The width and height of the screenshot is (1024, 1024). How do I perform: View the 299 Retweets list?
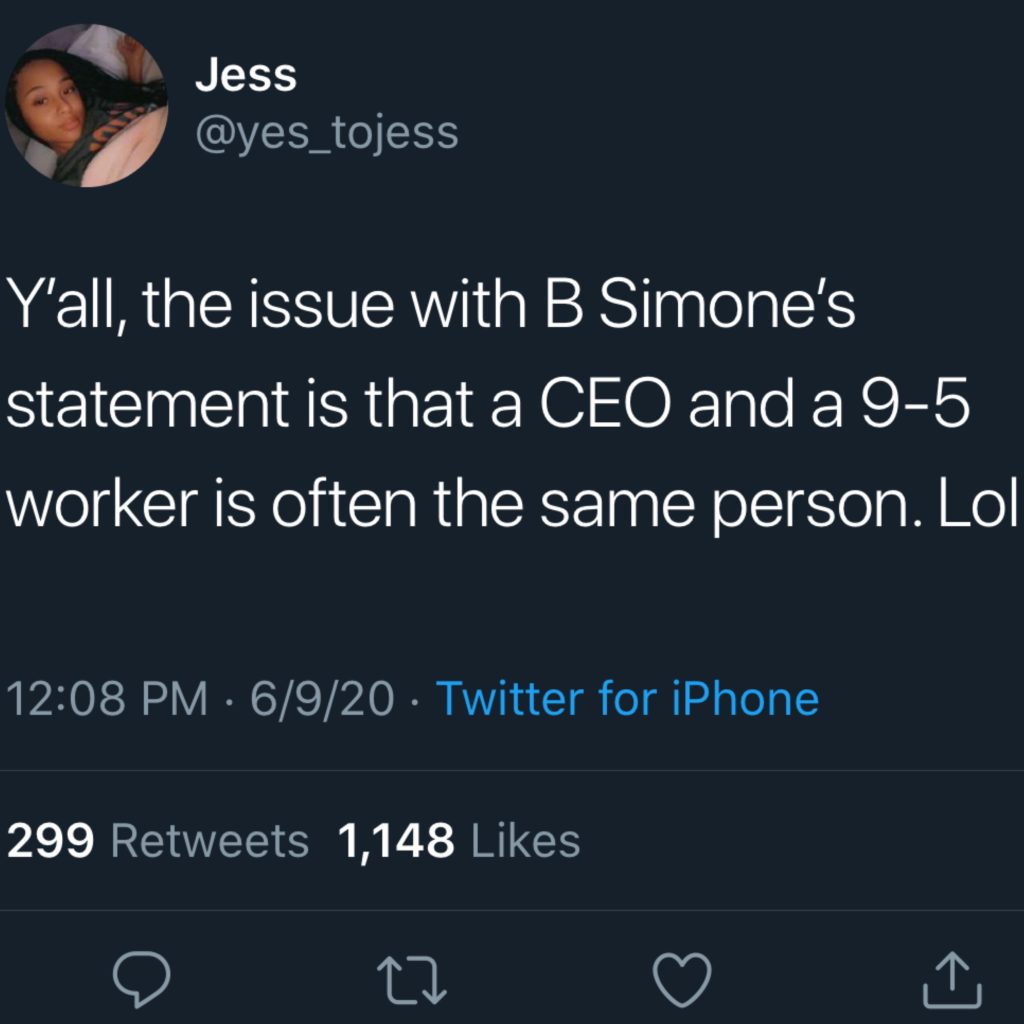[x=158, y=841]
